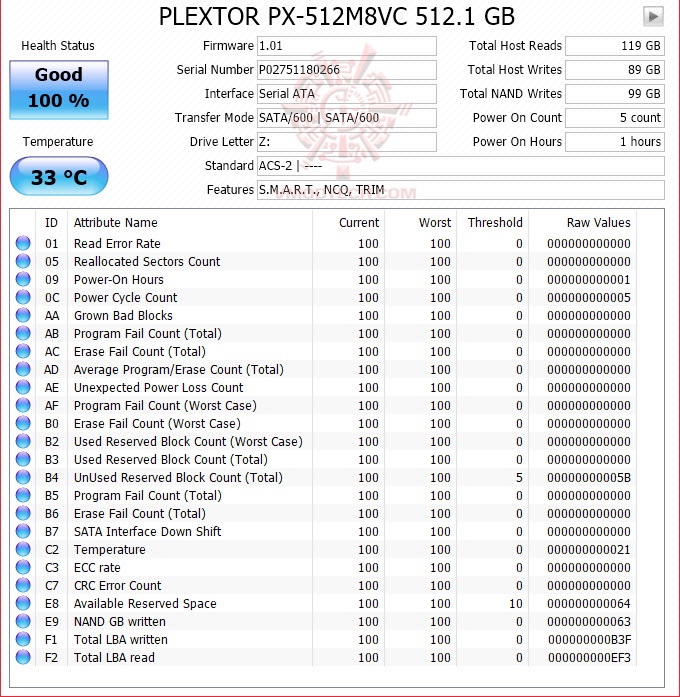Select the Reallocated Sectors Count attribute name
The image size is (680, 697).
147,261
